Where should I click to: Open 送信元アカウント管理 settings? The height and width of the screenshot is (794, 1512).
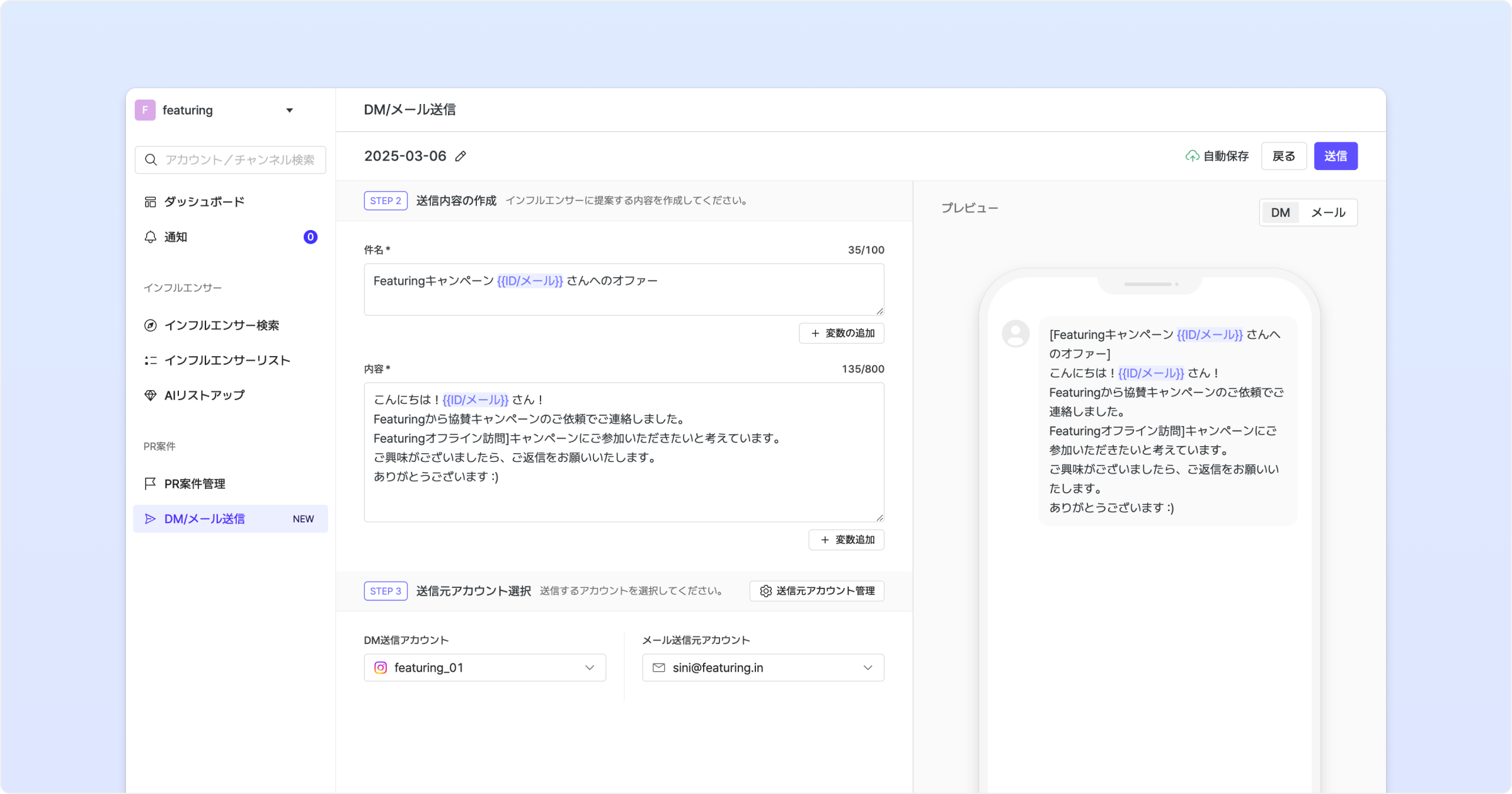coord(816,590)
